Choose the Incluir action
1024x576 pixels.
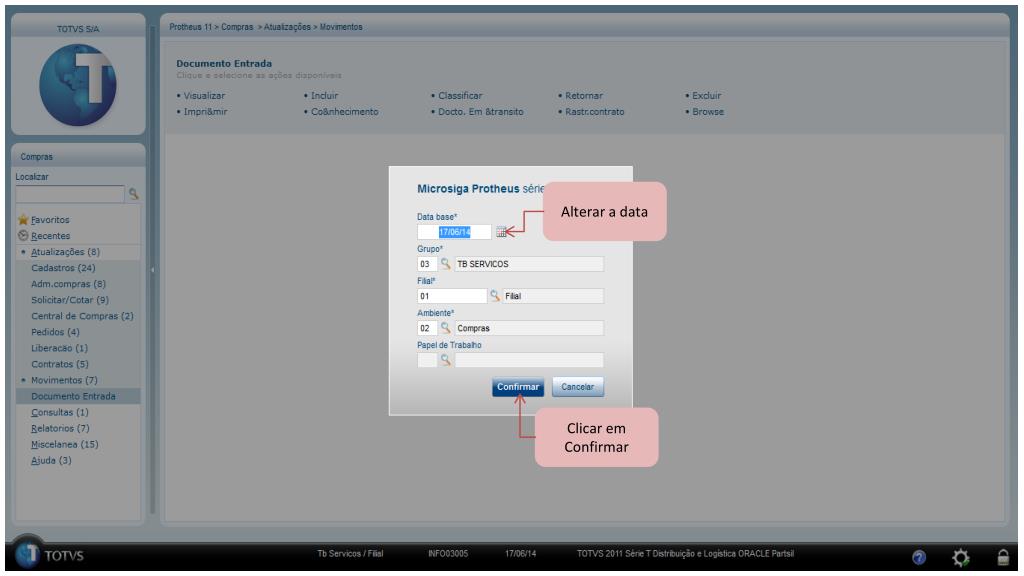[x=325, y=95]
